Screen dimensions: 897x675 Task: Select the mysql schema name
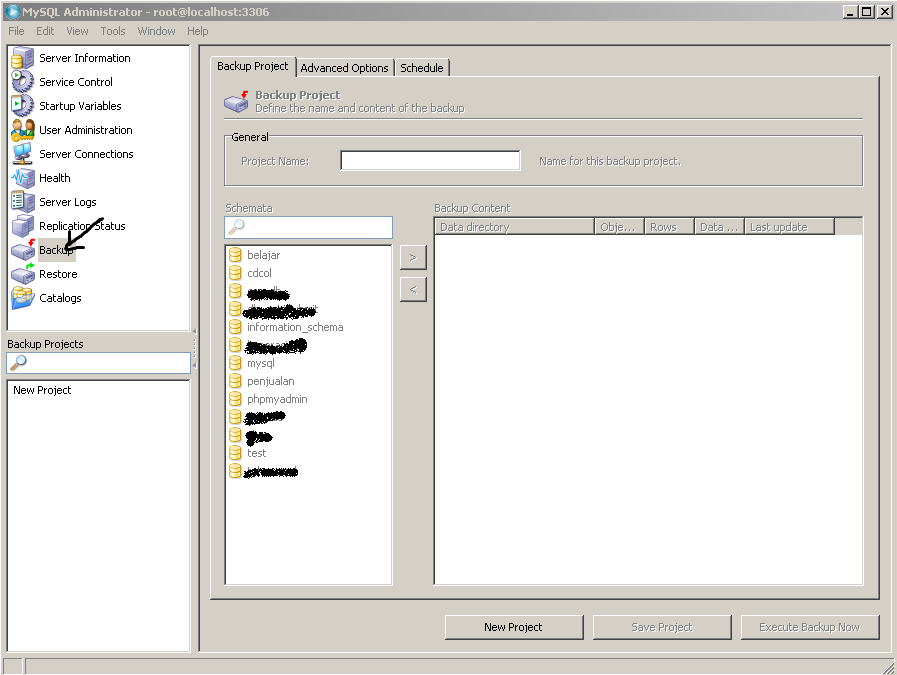click(261, 363)
